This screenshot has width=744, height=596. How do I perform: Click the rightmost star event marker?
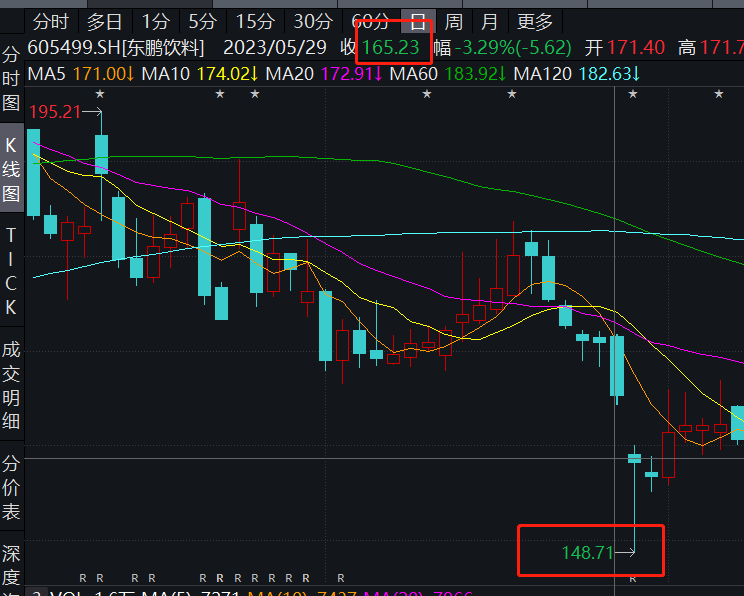click(718, 94)
